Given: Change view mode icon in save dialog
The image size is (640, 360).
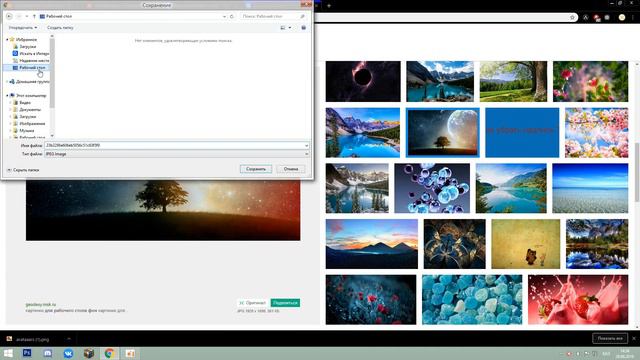Looking at the screenshot, I should (x=283, y=28).
